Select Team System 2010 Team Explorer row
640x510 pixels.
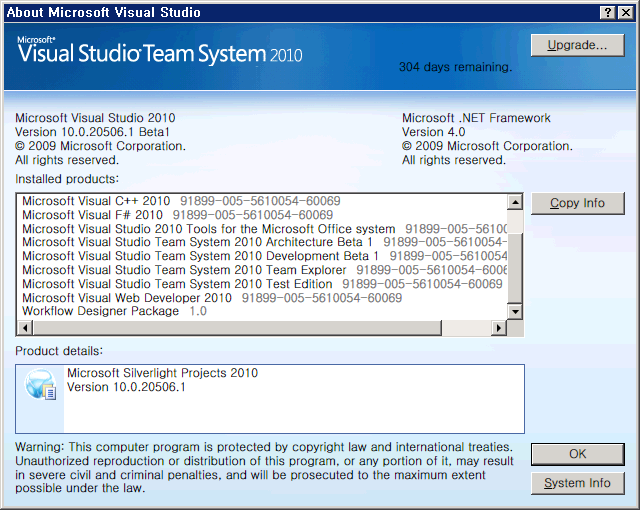coord(264,270)
